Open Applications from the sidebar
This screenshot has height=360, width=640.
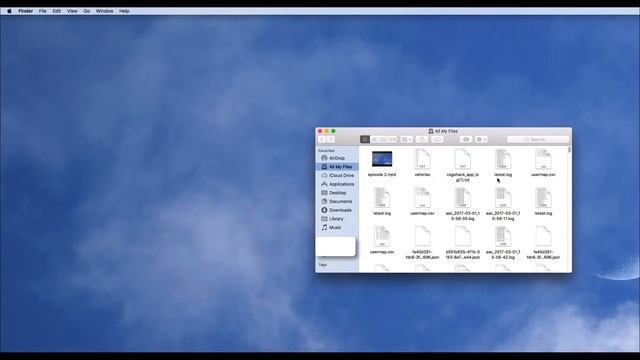[x=337, y=184]
